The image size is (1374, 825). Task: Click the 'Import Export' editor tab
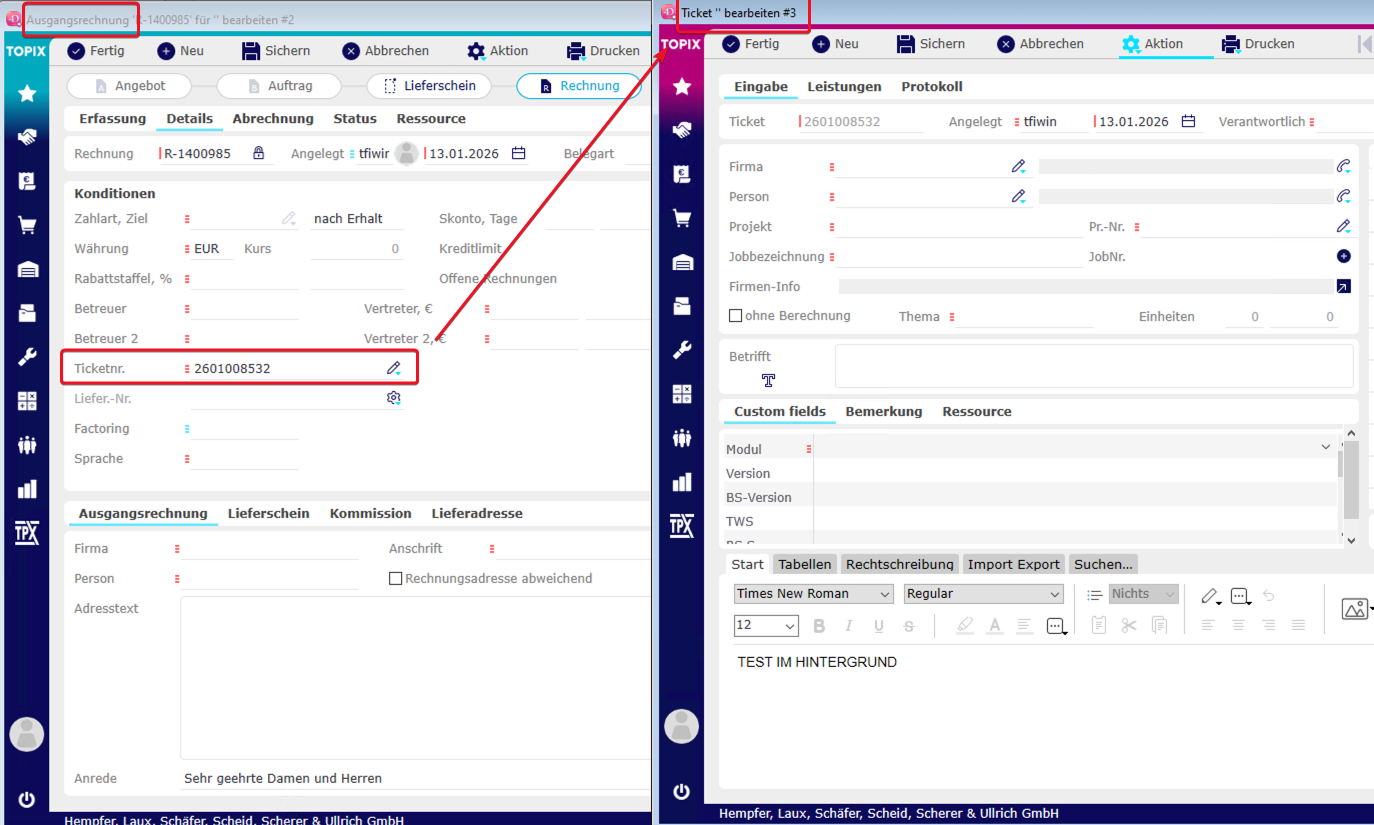(1013, 565)
